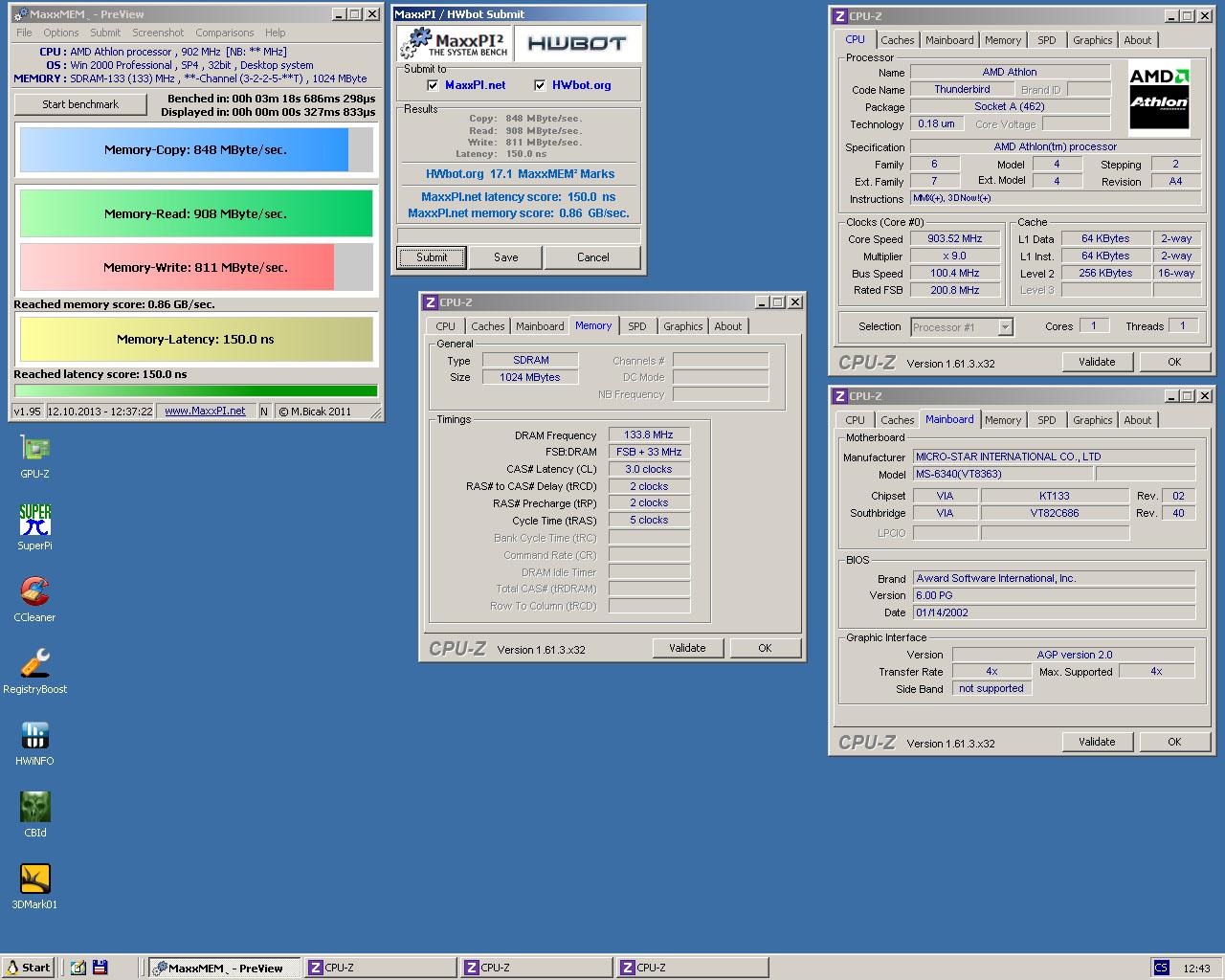Image resolution: width=1225 pixels, height=980 pixels.
Task: Switch to Graphics tab in CPU-Z mainboard window
Action: [x=1092, y=420]
